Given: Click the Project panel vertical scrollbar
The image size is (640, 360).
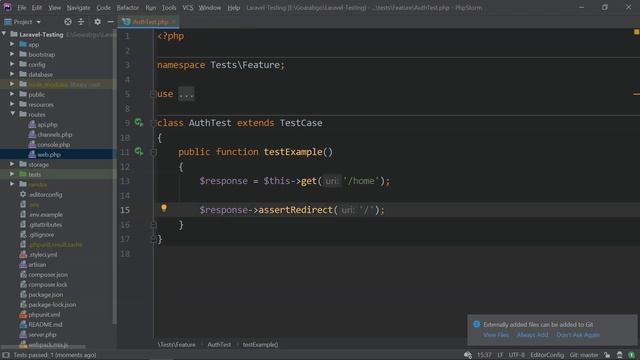Looking at the screenshot, I should pyautogui.click(x=114, y=176).
